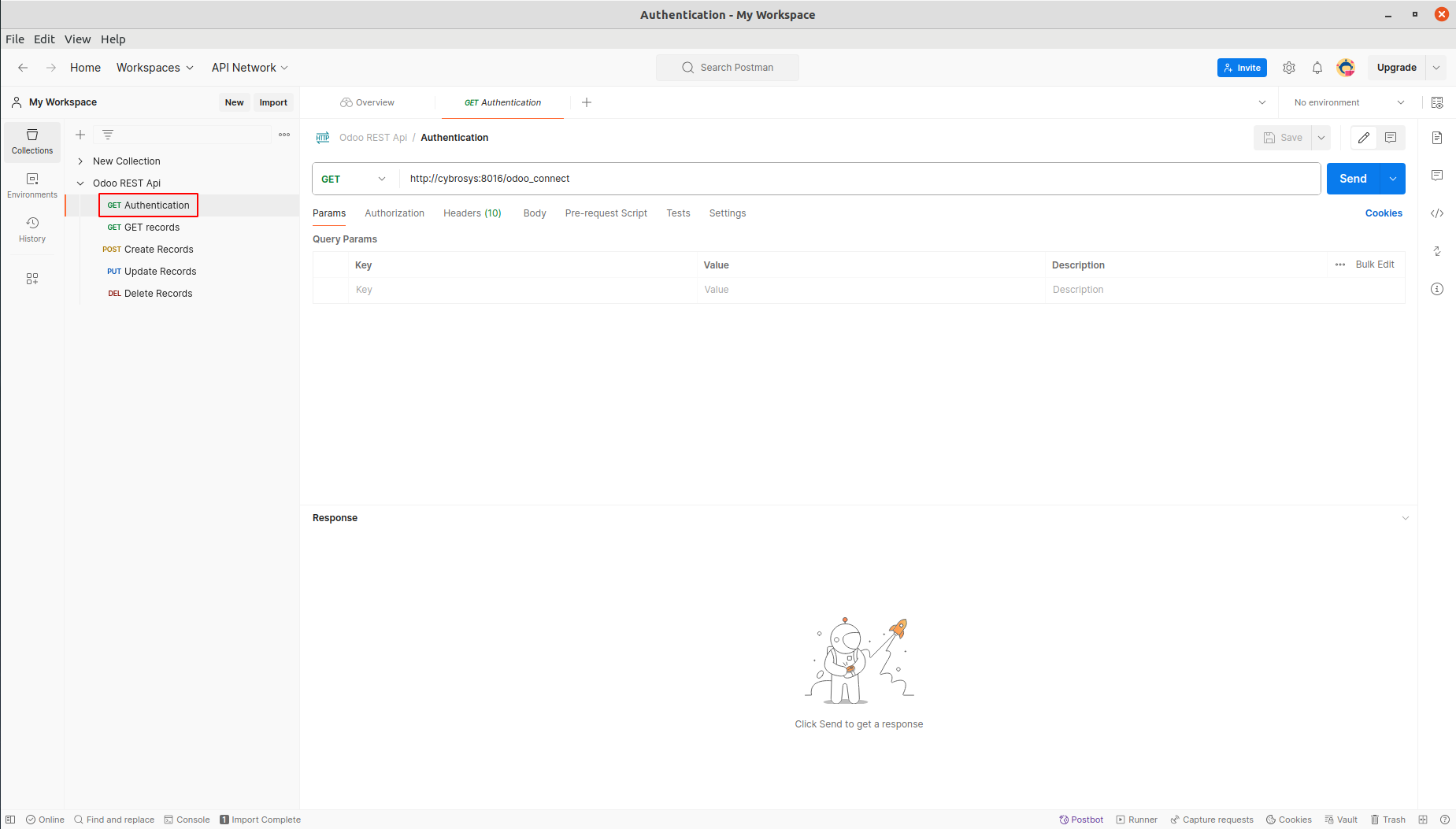Open the Settings gear icon
Screen dimensions: 1456x829
click(1289, 68)
